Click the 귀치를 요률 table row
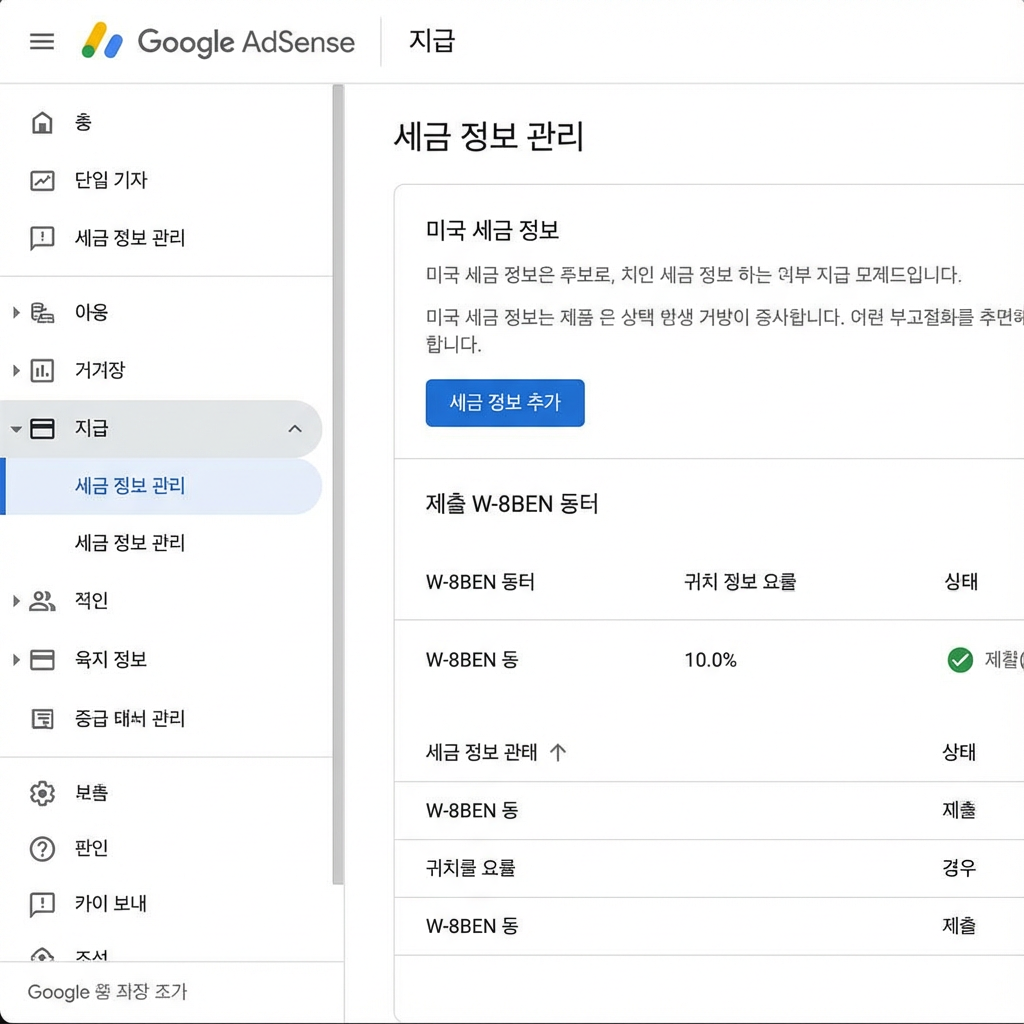This screenshot has width=1024, height=1024. click(x=709, y=869)
